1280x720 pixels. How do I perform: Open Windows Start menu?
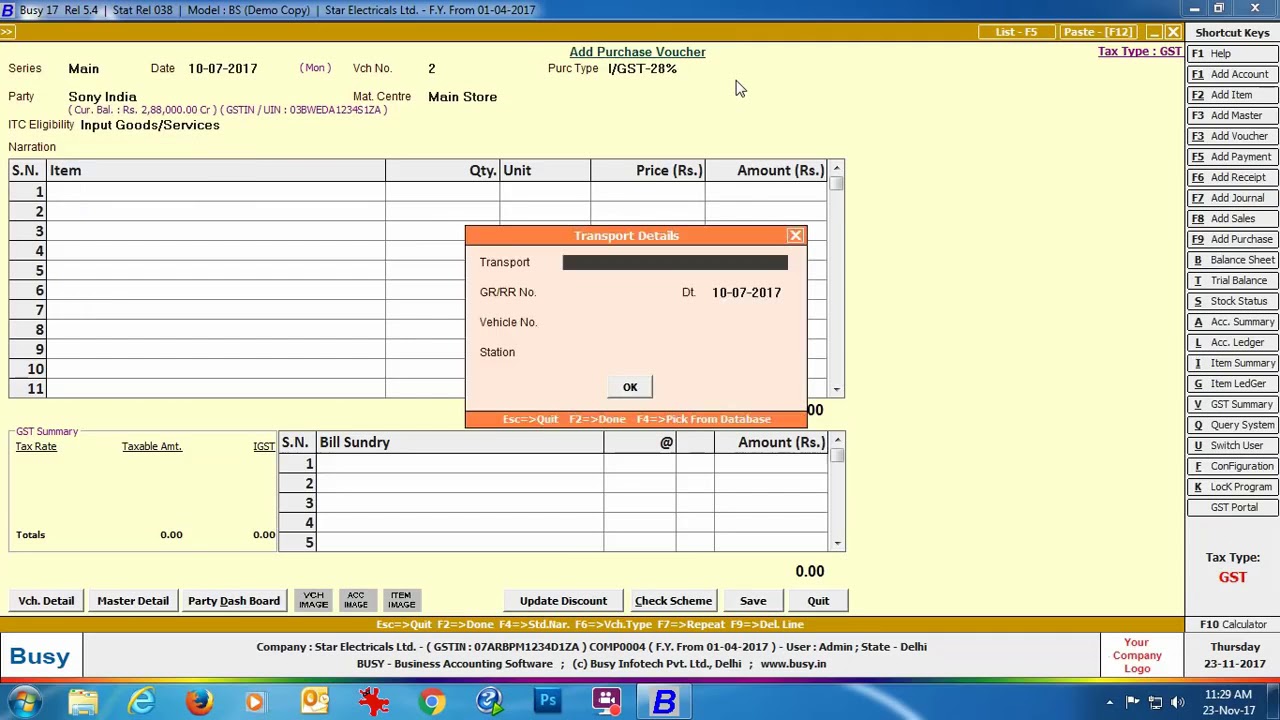(x=24, y=702)
